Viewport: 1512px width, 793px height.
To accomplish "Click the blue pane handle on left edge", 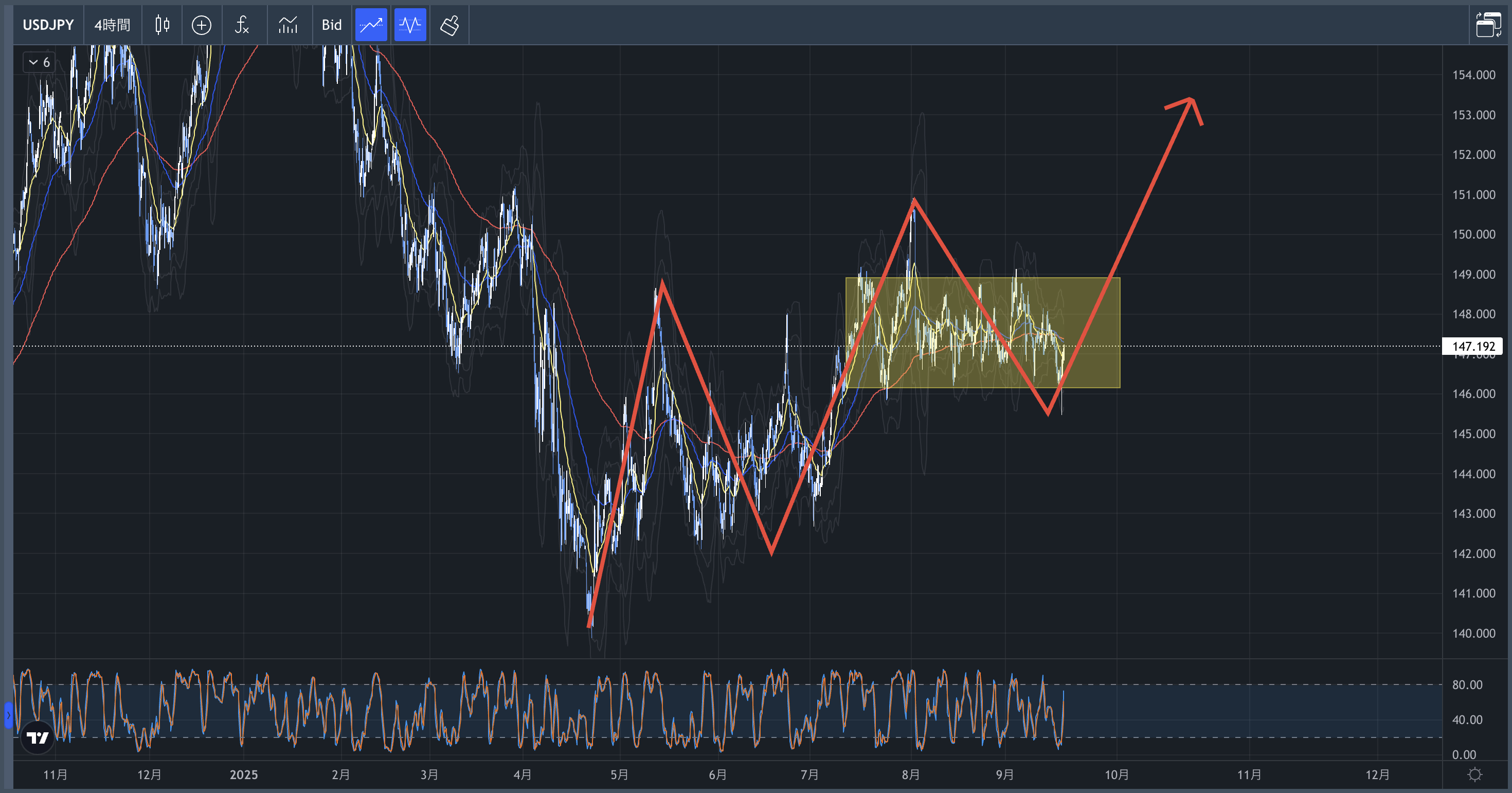I will (x=8, y=715).
